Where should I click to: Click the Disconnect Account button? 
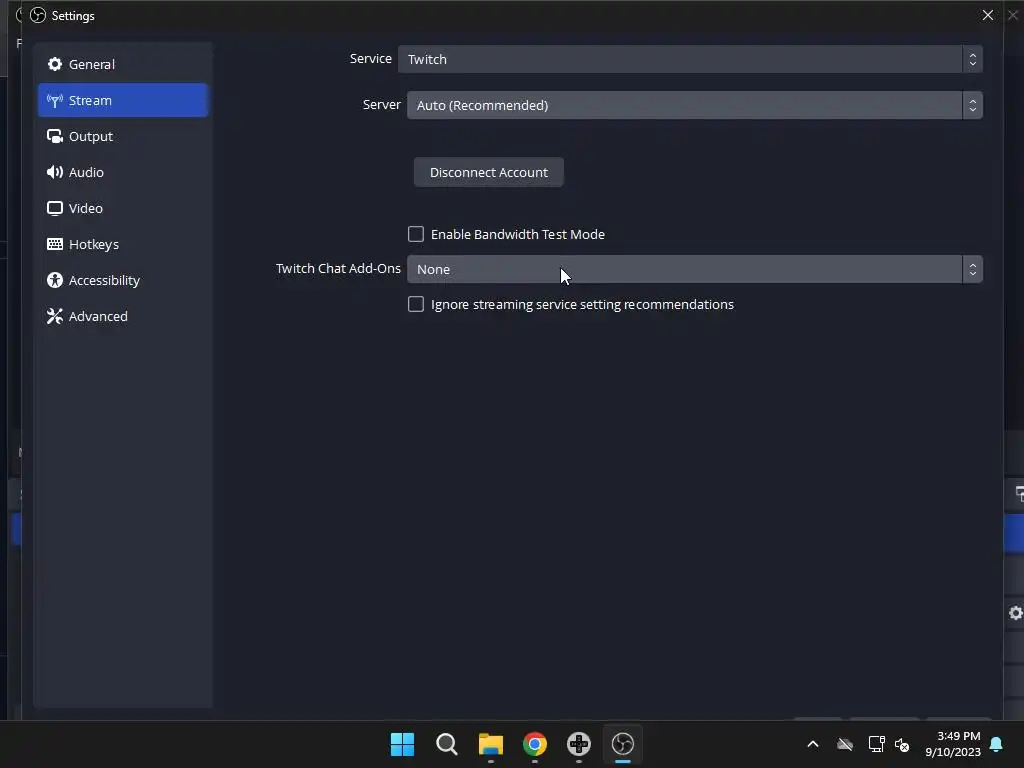tap(488, 172)
